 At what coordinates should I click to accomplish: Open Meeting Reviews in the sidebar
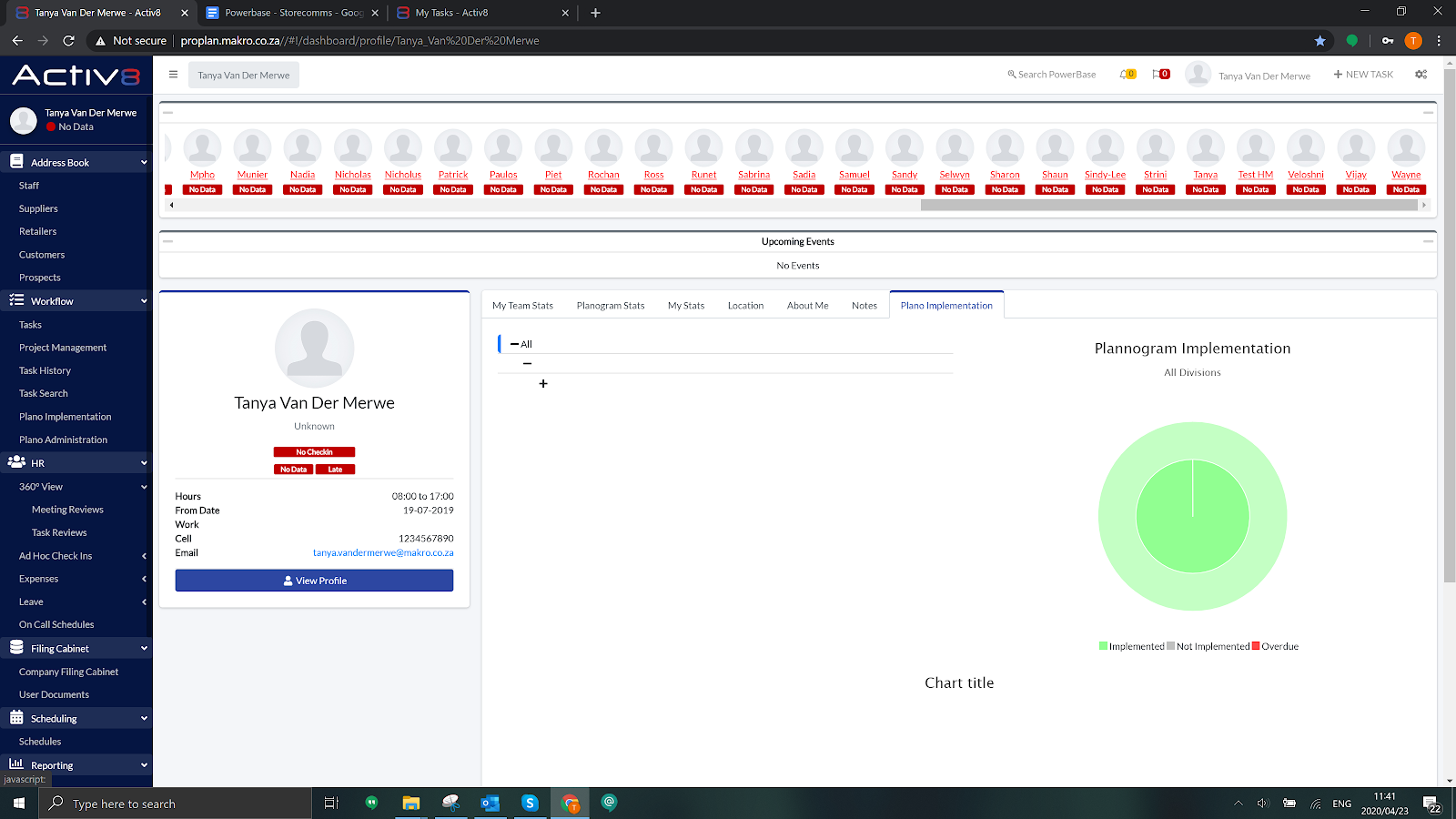pos(67,510)
